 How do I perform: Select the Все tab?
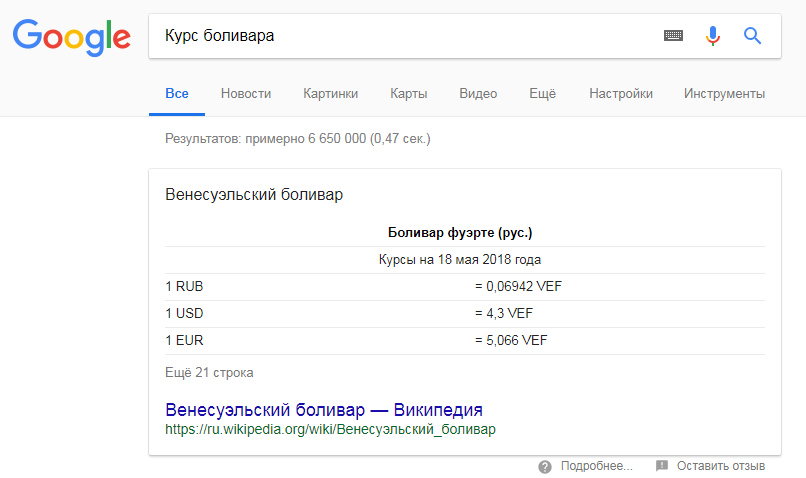[x=177, y=94]
